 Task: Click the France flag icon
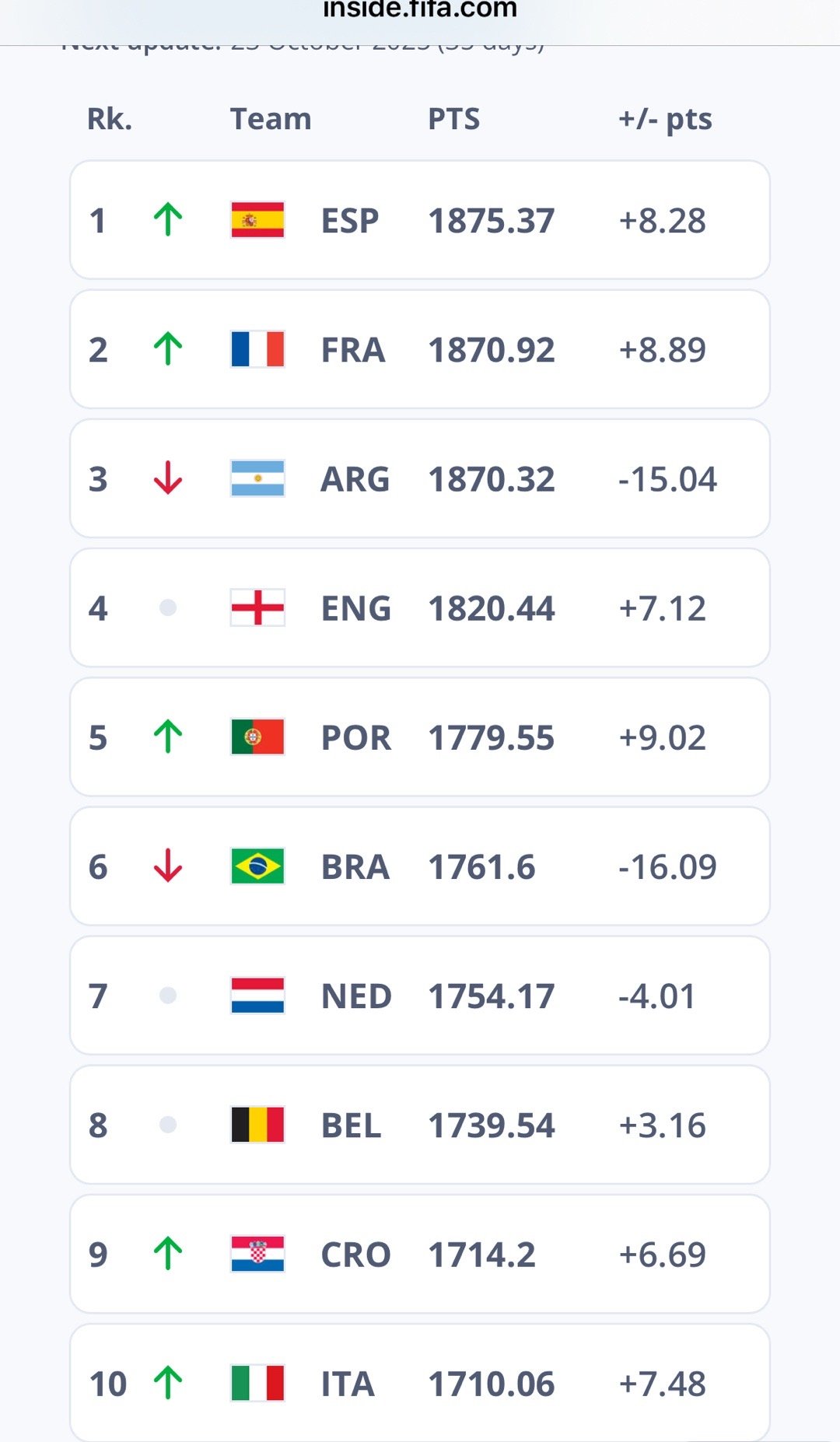[257, 349]
